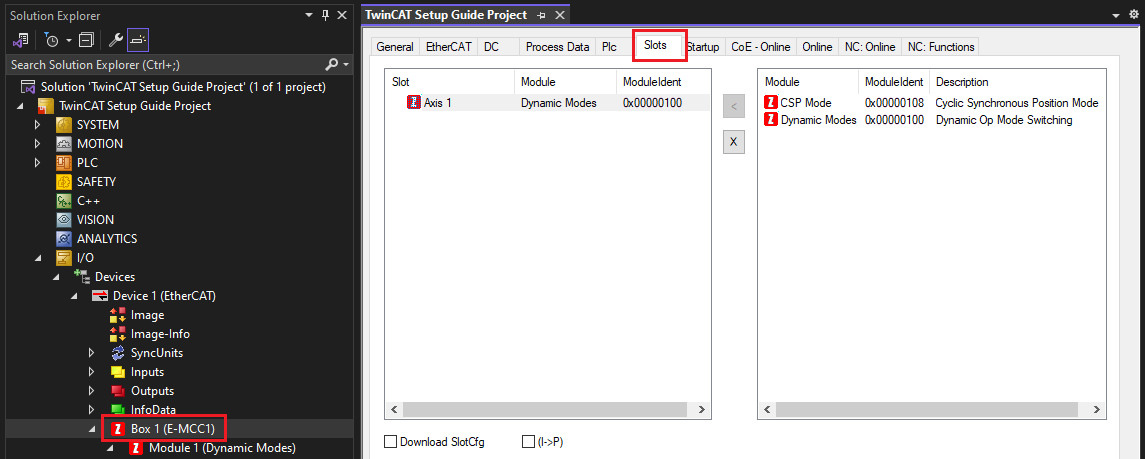Screen dimensions: 1145x459
Task: Click the Collapse All icon in Solution Explorer
Action: pyautogui.click(x=86, y=39)
